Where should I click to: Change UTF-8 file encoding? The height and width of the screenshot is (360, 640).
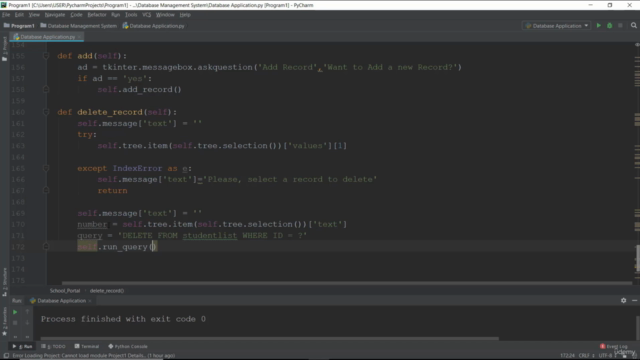(x=607, y=356)
